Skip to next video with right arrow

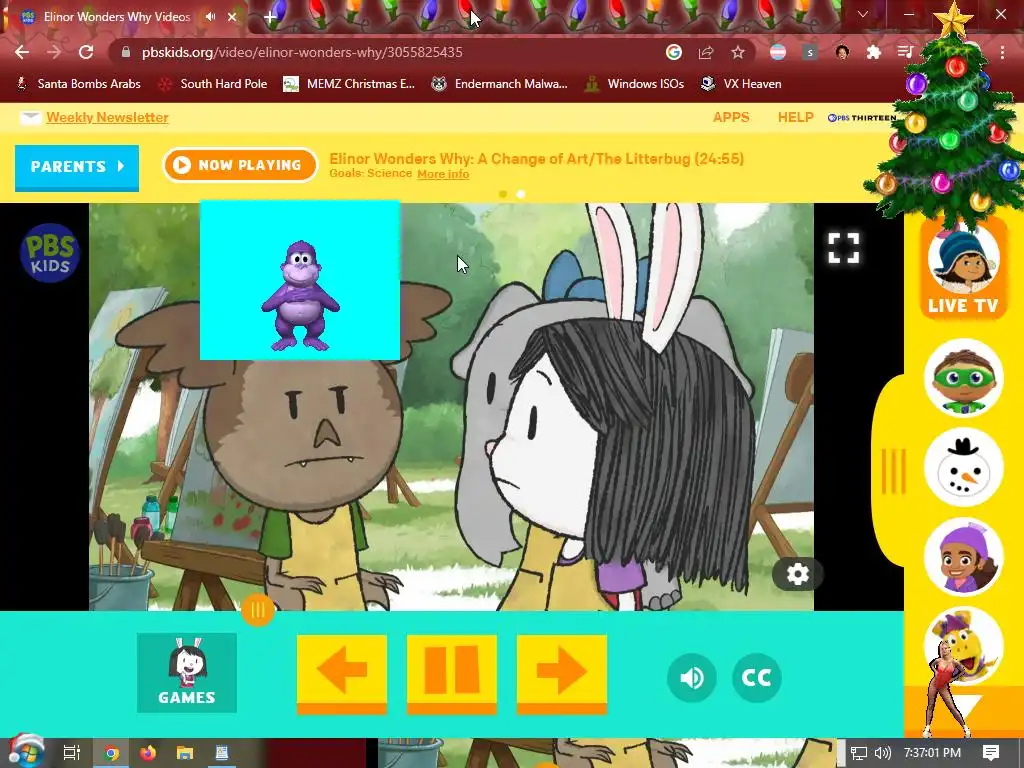pos(562,673)
